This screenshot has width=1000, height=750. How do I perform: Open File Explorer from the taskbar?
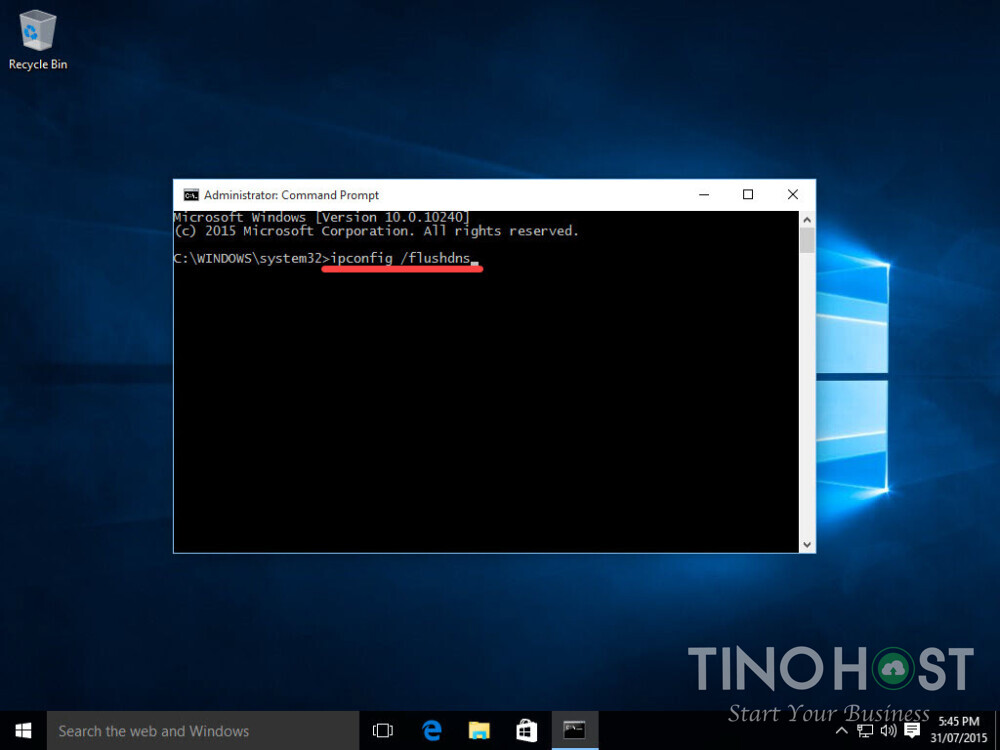(479, 731)
